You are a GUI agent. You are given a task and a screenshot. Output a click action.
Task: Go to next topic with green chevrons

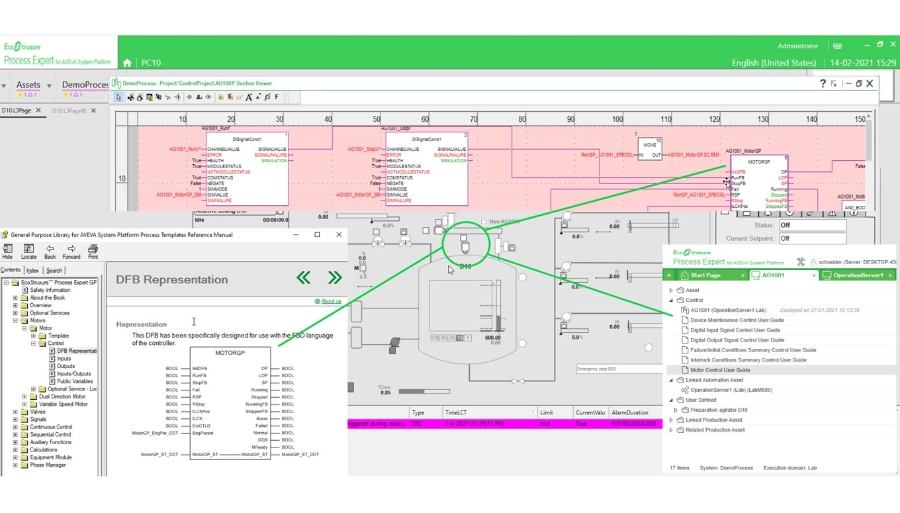click(x=334, y=277)
